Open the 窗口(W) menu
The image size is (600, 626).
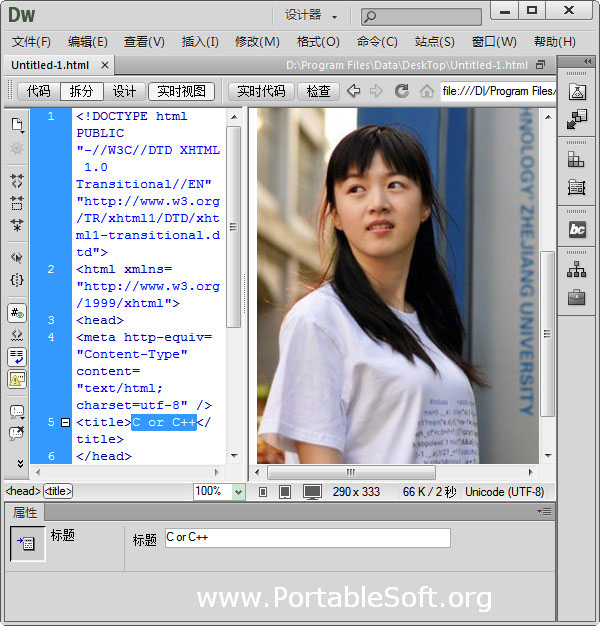(x=494, y=42)
